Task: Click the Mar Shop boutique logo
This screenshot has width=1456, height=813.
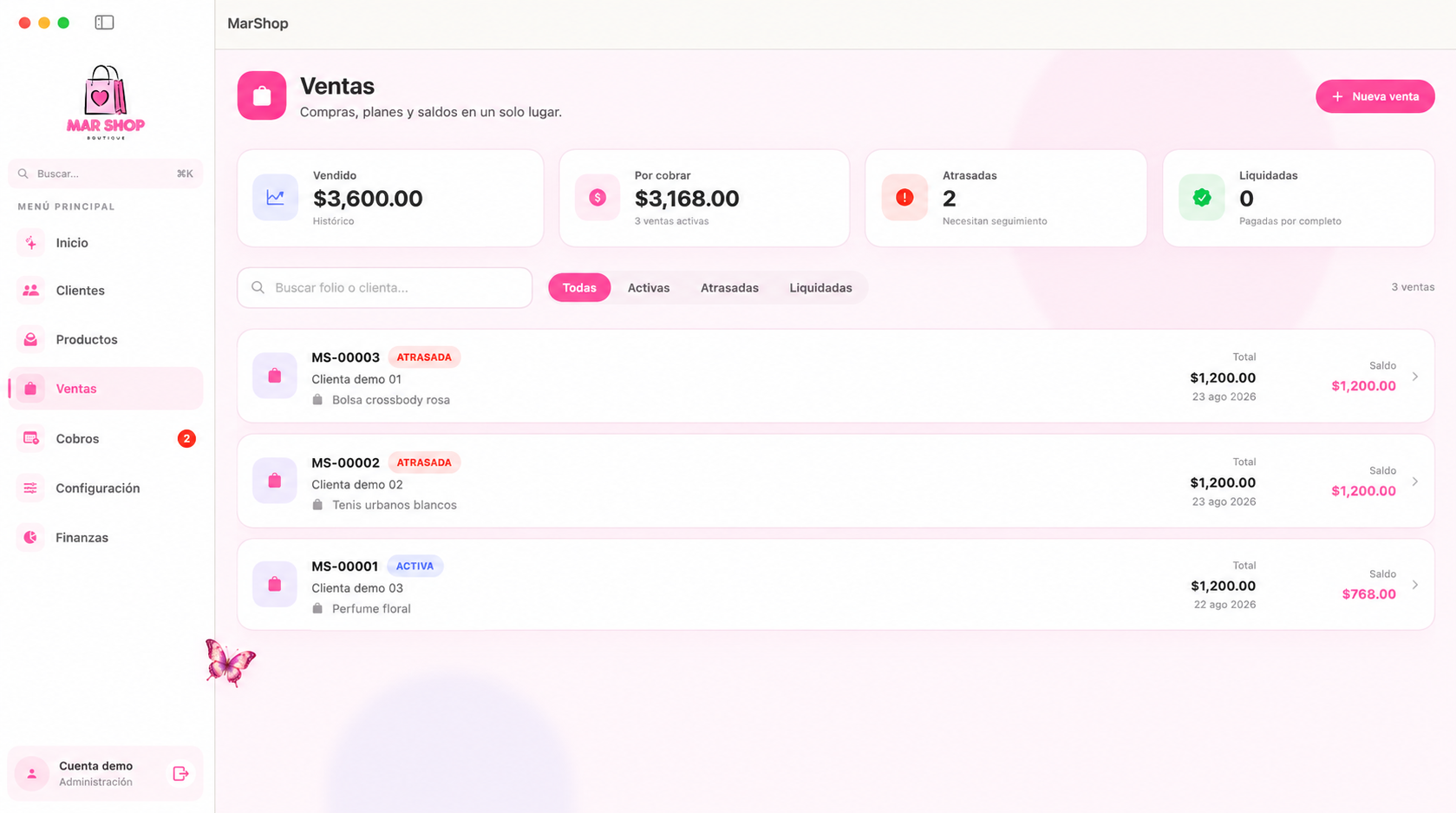Action: click(106, 102)
